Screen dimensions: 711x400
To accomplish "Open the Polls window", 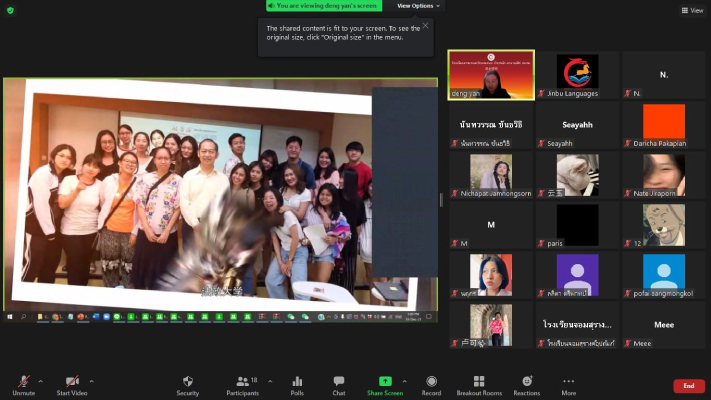I will pyautogui.click(x=297, y=383).
